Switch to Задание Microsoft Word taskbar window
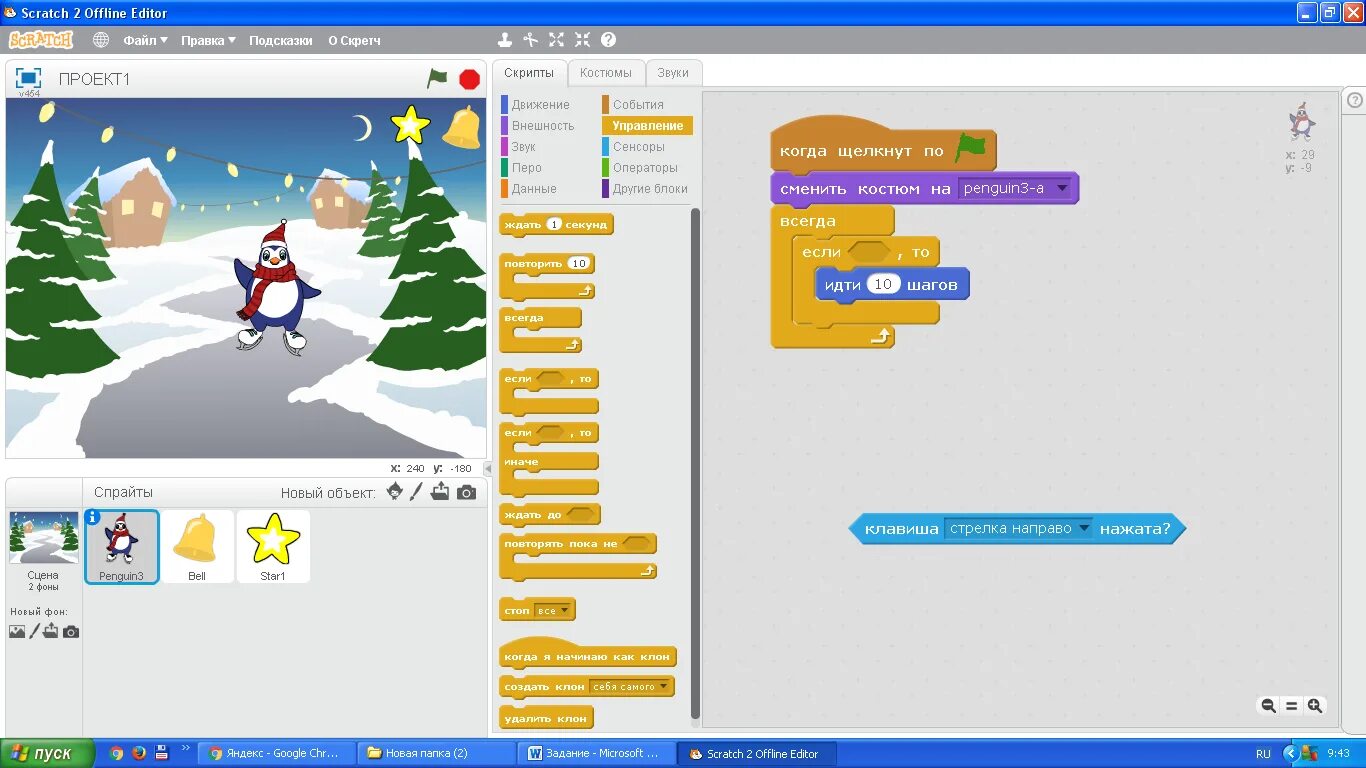This screenshot has height=768, width=1366. 596,753
